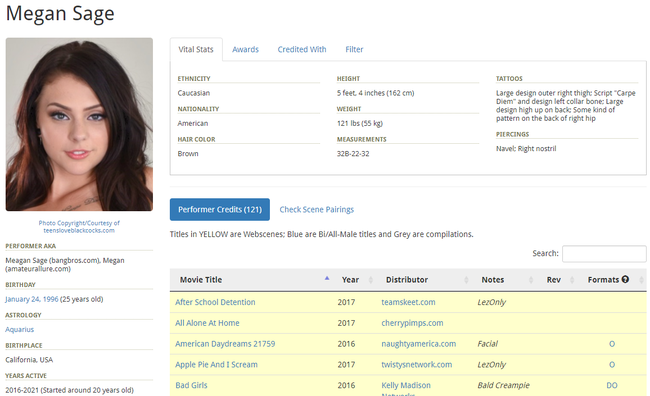Click the 2017 year for All Alone At Home

(x=346, y=323)
